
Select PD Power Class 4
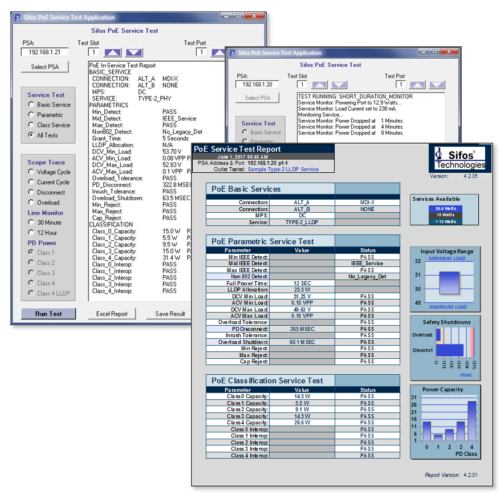point(31,283)
